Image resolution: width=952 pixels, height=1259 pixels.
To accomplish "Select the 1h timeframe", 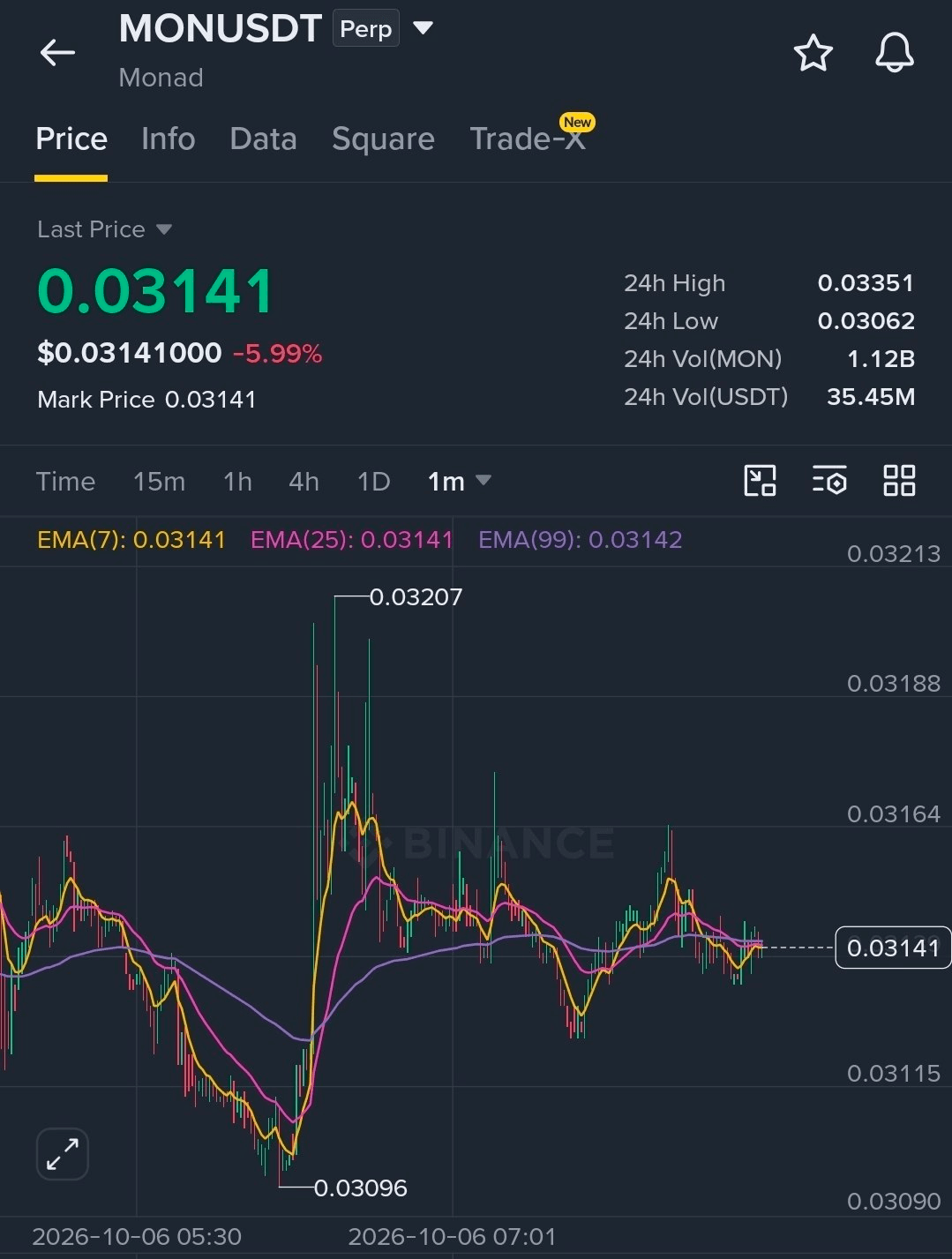I will tap(237, 482).
